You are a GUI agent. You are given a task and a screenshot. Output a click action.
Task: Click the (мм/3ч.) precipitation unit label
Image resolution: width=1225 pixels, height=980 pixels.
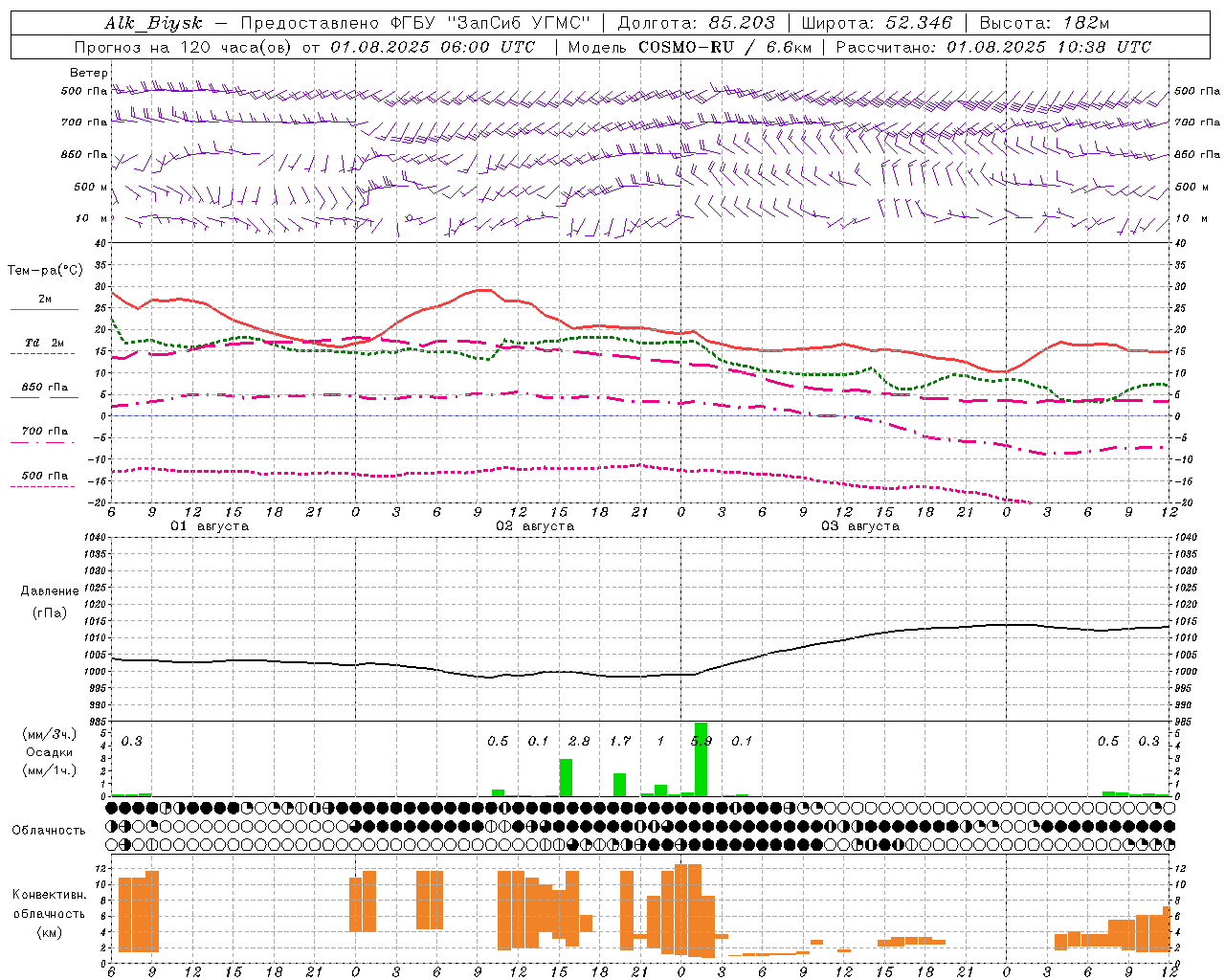[50, 734]
